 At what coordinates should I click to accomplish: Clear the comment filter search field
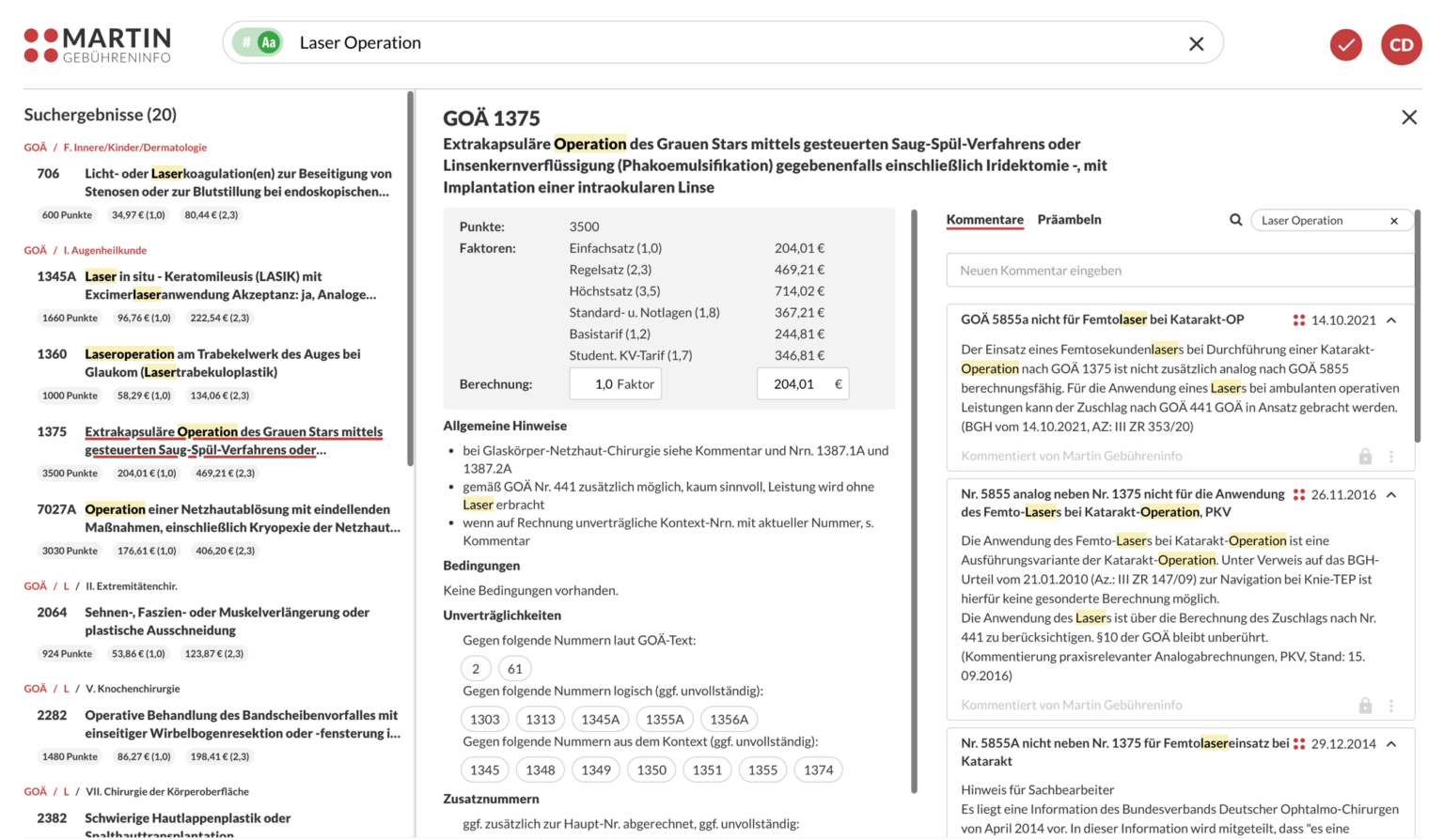click(x=1394, y=221)
